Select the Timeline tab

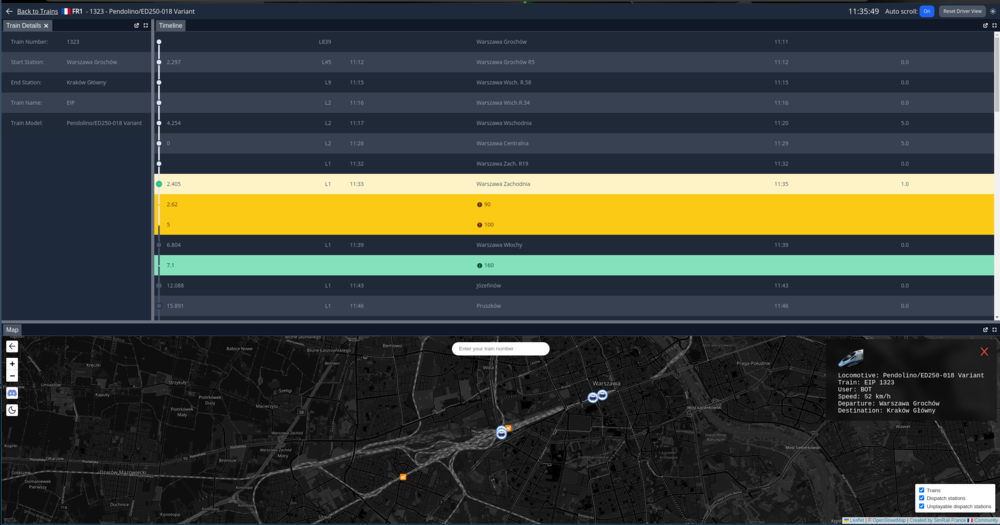tap(171, 25)
